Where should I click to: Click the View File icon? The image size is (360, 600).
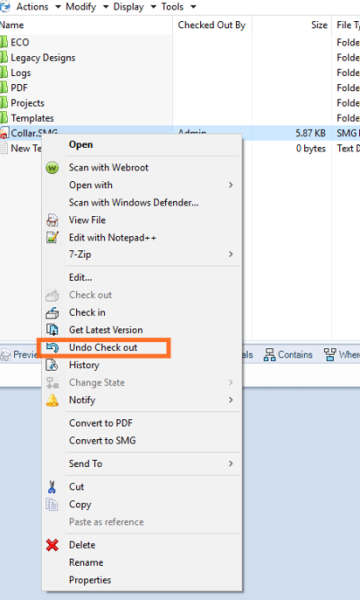click(52, 220)
